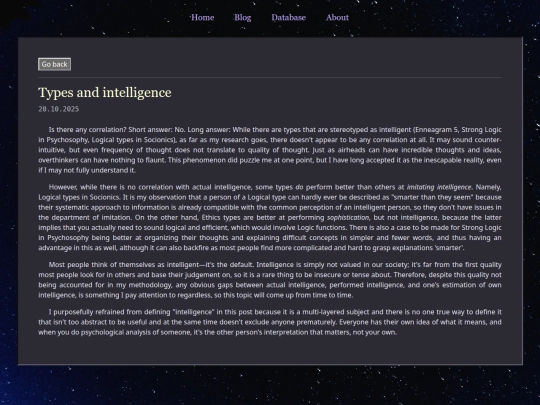Open the Database navigation link
The height and width of the screenshot is (405, 540).
point(288,18)
